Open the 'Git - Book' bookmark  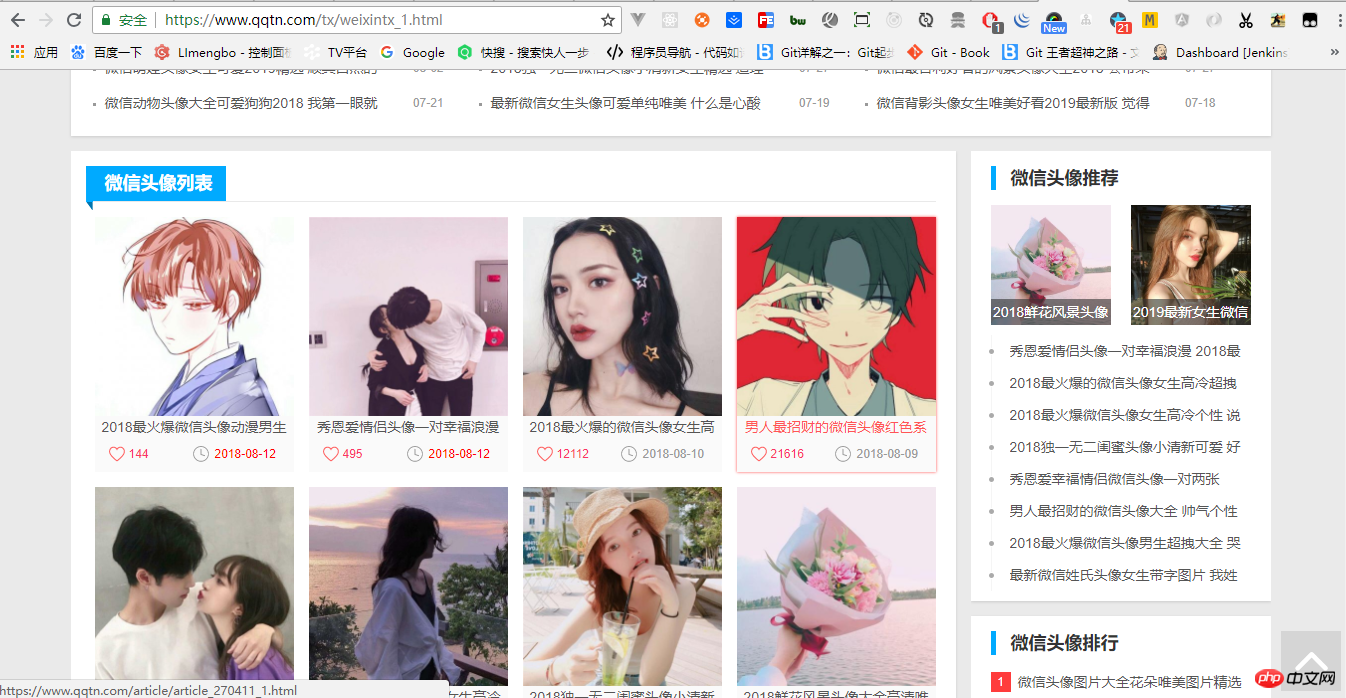point(948,52)
